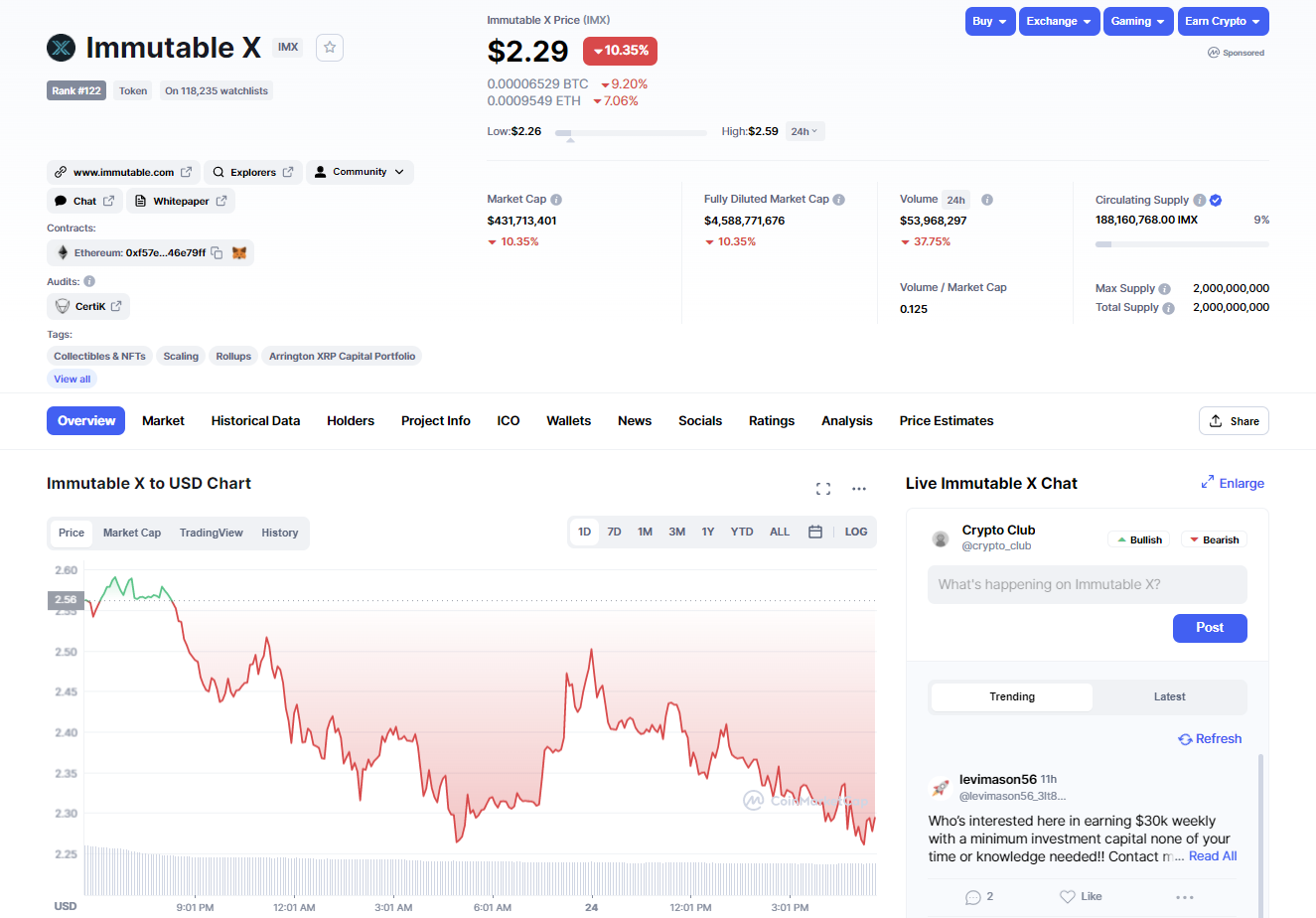Mark sentiment as Bullish
Viewport: 1316px width, 918px height.
pos(1137,539)
